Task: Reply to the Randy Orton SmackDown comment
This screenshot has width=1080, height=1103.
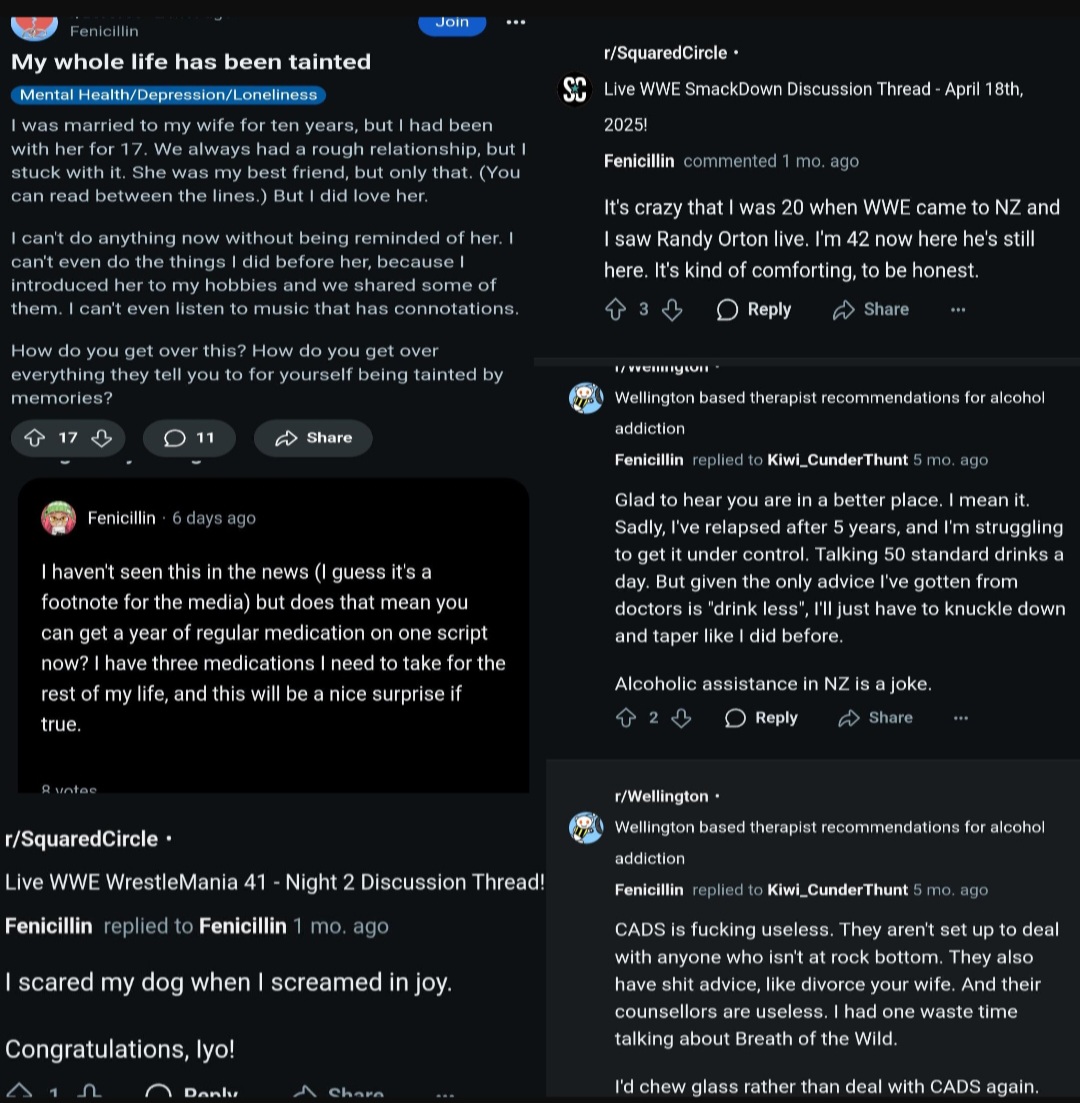Action: [754, 310]
